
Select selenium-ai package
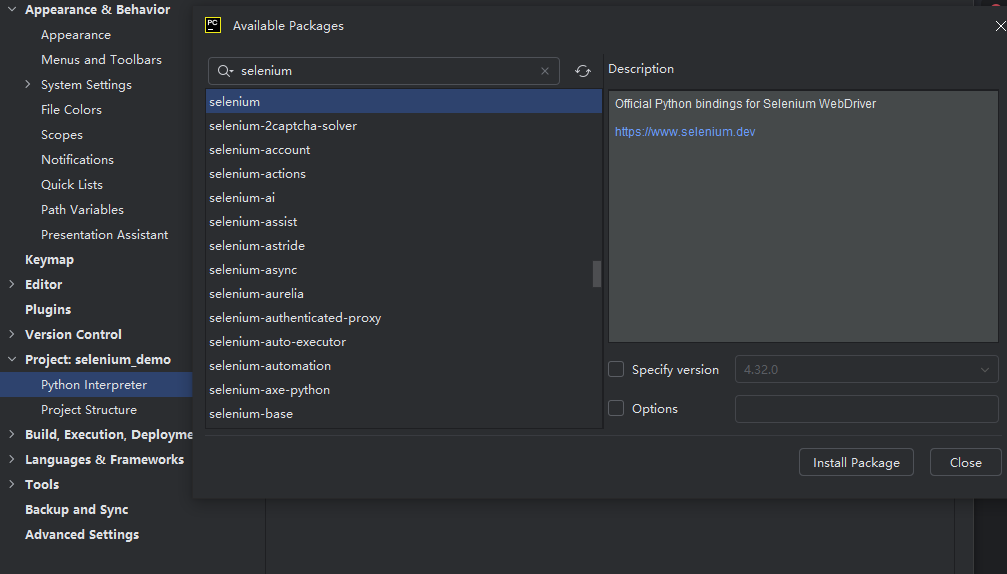tap(403, 198)
